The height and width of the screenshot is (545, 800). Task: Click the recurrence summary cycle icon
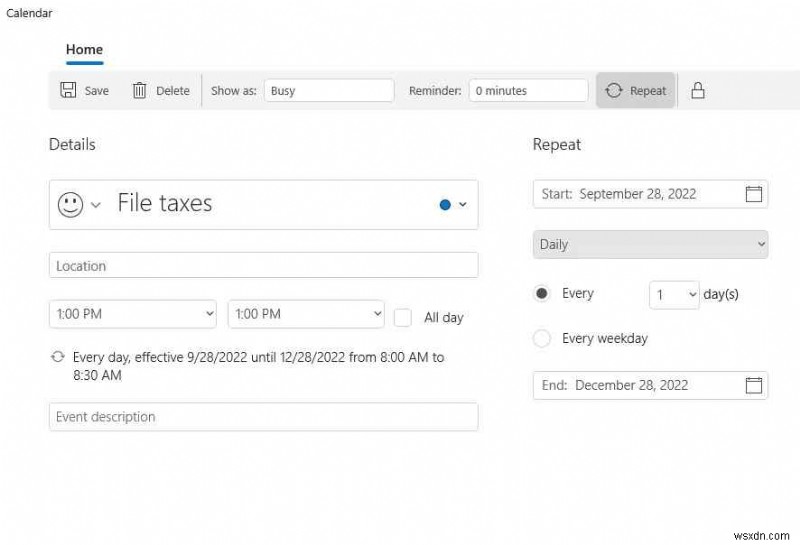(x=58, y=356)
